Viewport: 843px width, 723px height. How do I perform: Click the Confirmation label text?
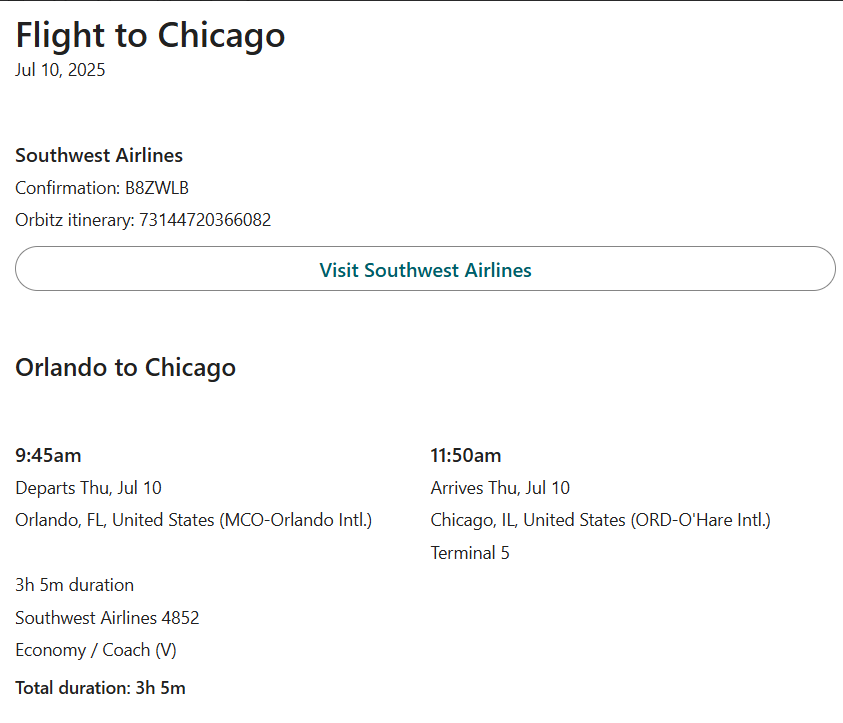67,188
